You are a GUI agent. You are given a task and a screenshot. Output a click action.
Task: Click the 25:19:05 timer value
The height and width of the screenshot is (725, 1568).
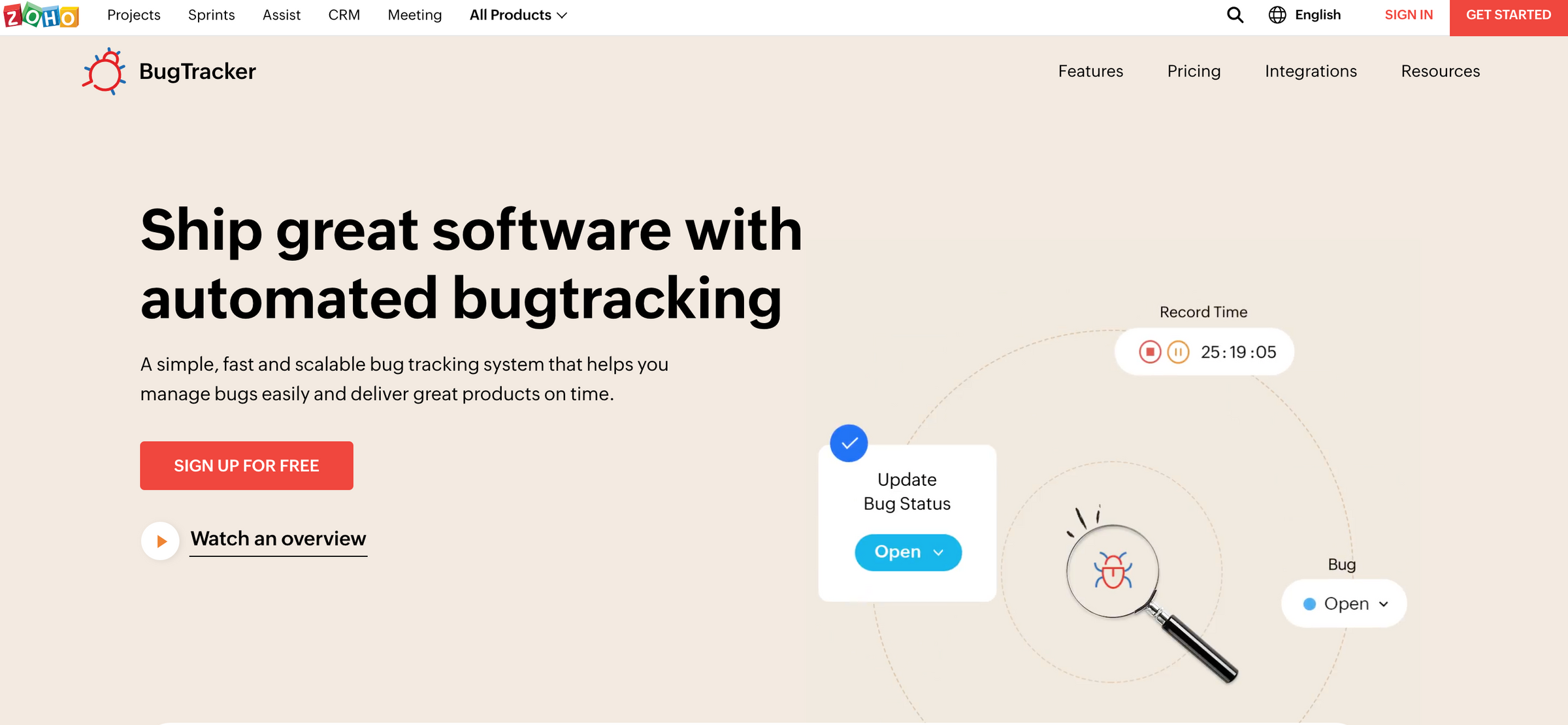[x=1238, y=352]
